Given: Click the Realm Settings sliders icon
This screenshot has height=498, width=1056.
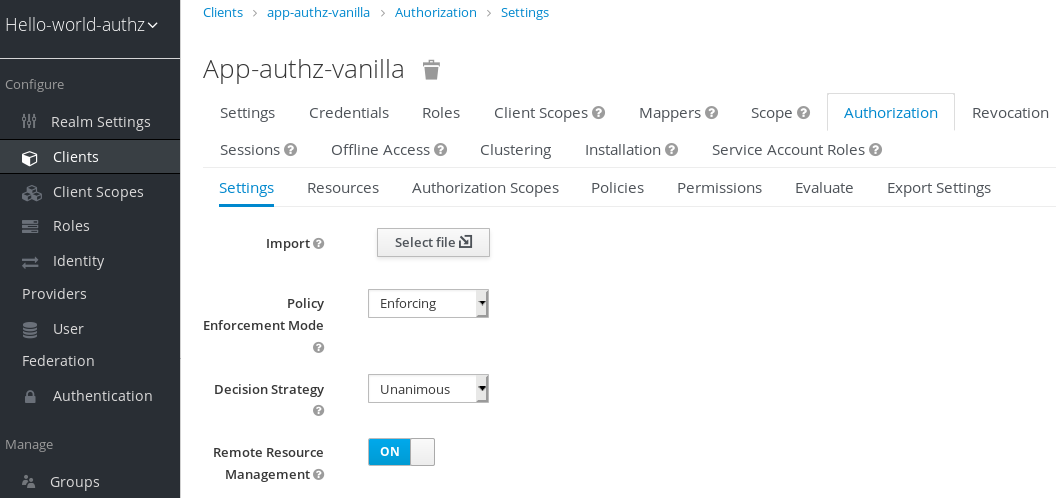Looking at the screenshot, I should click(30, 122).
